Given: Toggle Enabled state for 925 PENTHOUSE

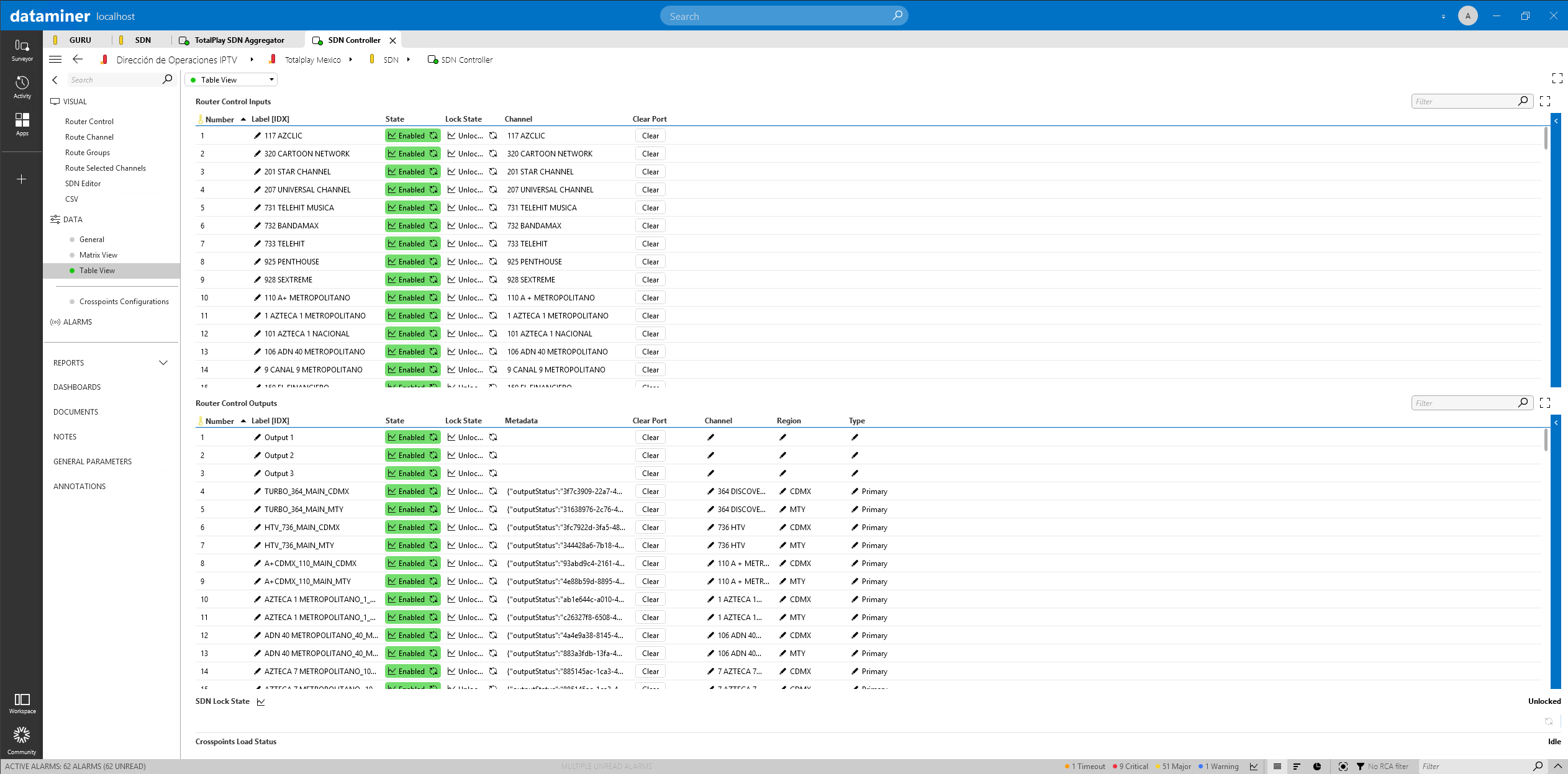Looking at the screenshot, I should 412,261.
